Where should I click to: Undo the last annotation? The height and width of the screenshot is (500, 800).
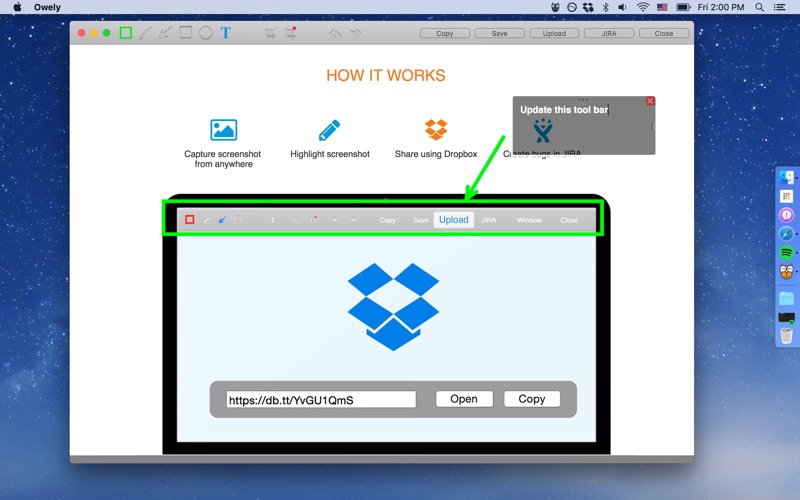[x=335, y=33]
